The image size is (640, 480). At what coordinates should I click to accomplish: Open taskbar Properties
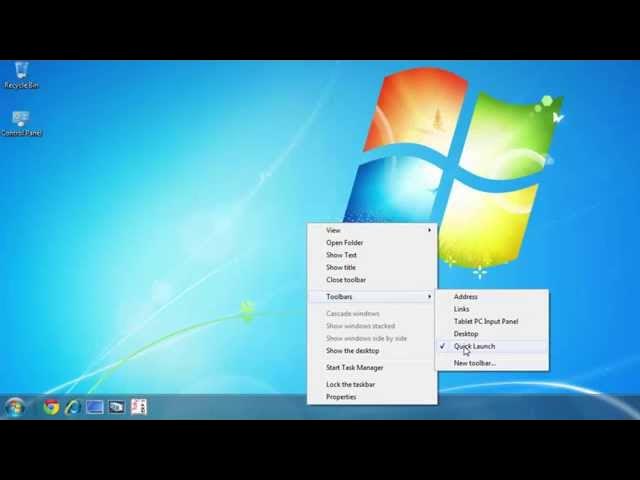click(372, 397)
